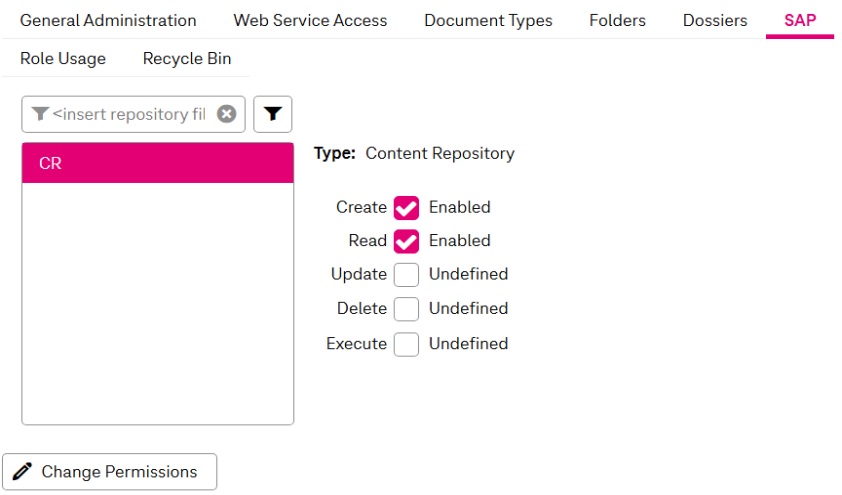Viewport: 842px width, 495px height.
Task: Select the SAP tab
Action: pyautogui.click(x=800, y=20)
